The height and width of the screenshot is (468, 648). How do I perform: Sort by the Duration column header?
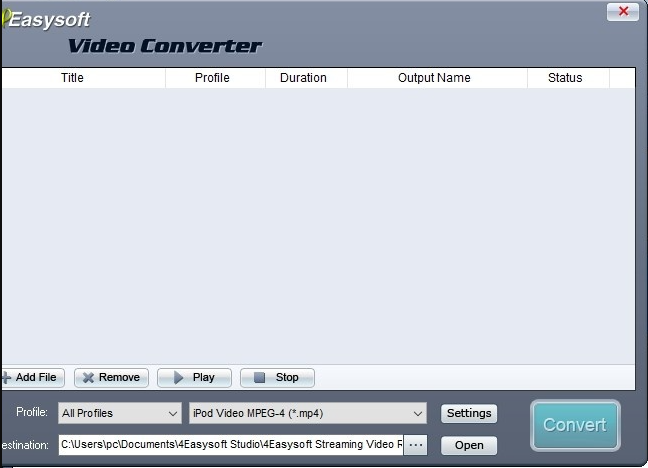pyautogui.click(x=303, y=78)
